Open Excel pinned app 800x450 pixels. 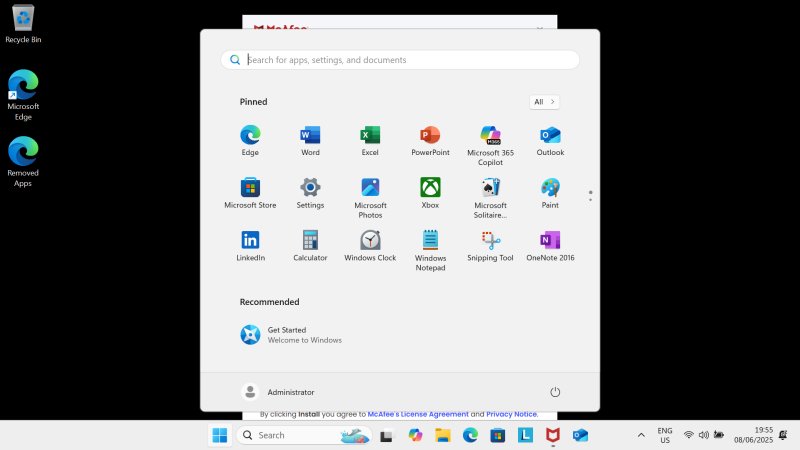click(x=370, y=141)
